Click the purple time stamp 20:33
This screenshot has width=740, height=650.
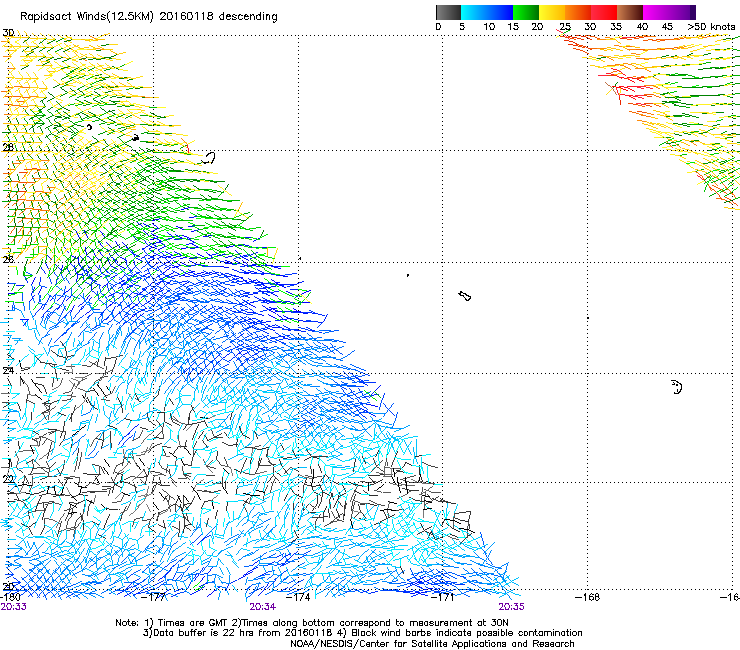pos(14,607)
